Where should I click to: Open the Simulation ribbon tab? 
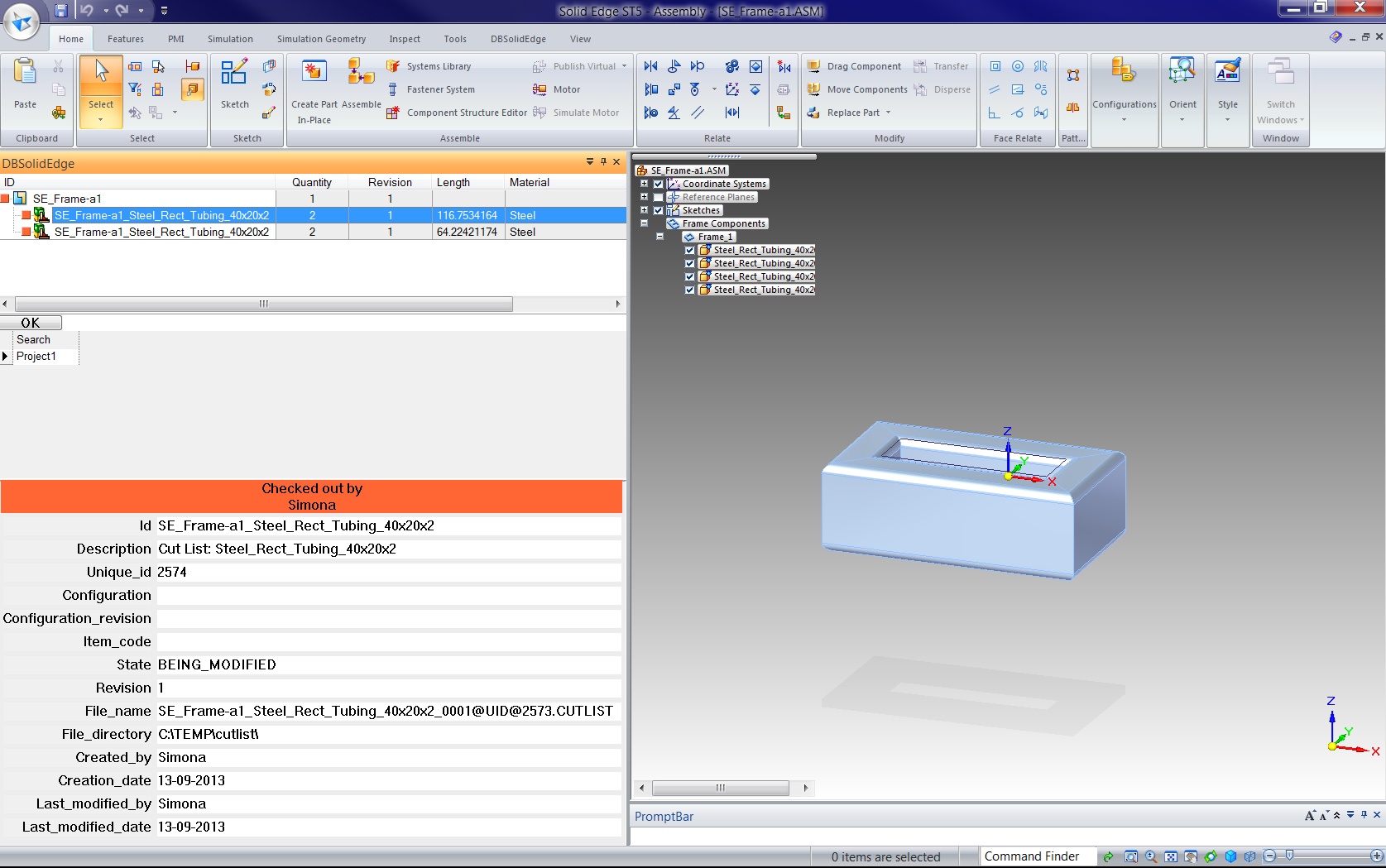click(230, 39)
